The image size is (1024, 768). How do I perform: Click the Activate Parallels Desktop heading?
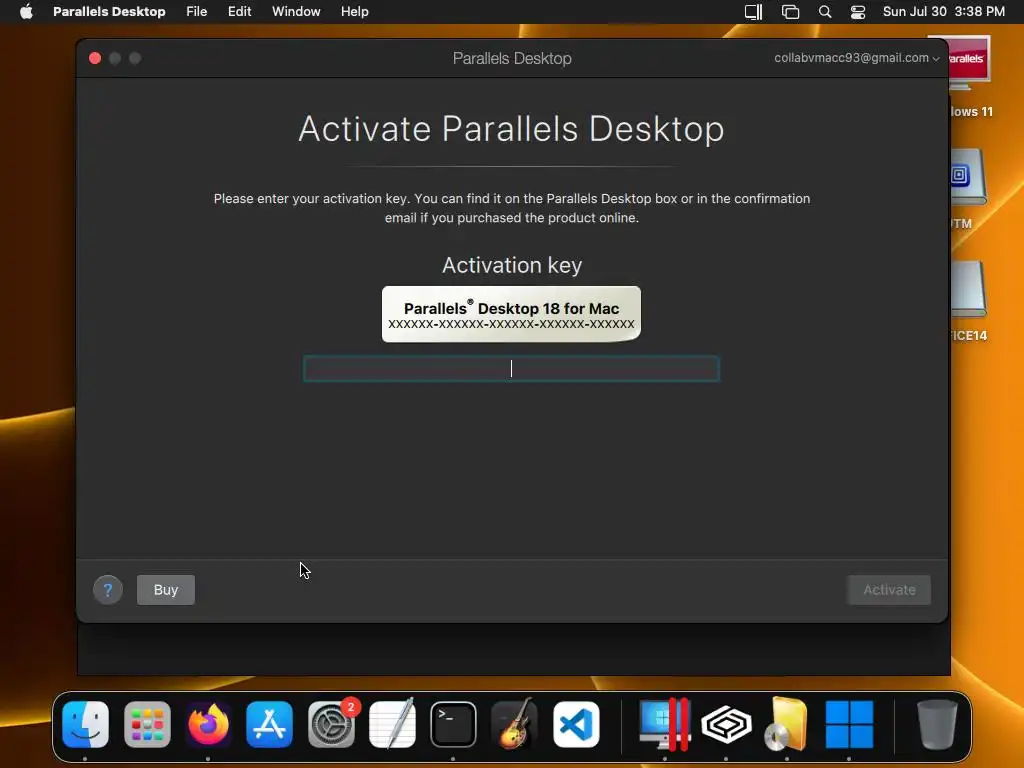(511, 129)
